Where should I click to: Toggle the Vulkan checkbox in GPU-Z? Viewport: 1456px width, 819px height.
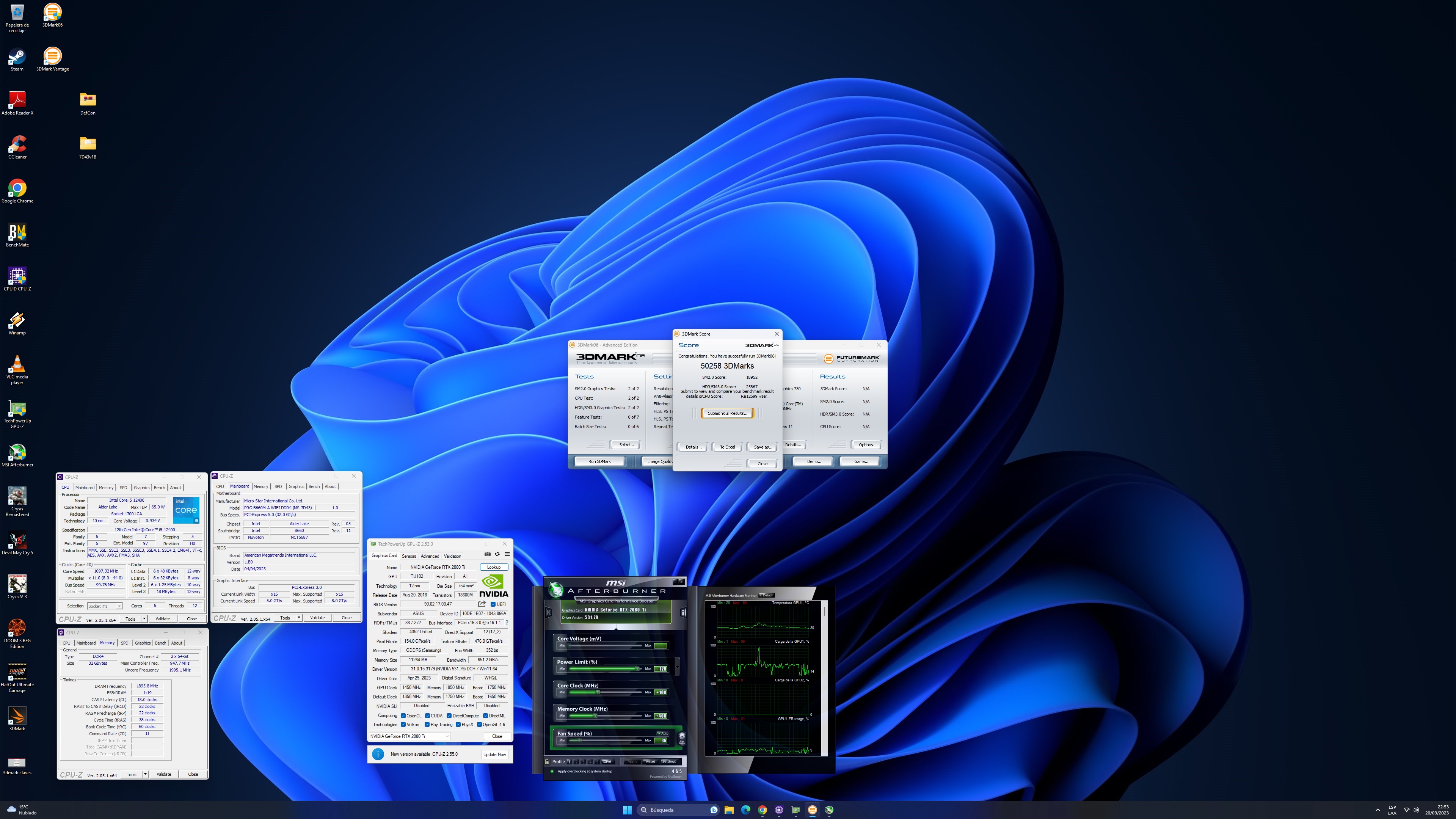pyautogui.click(x=403, y=725)
